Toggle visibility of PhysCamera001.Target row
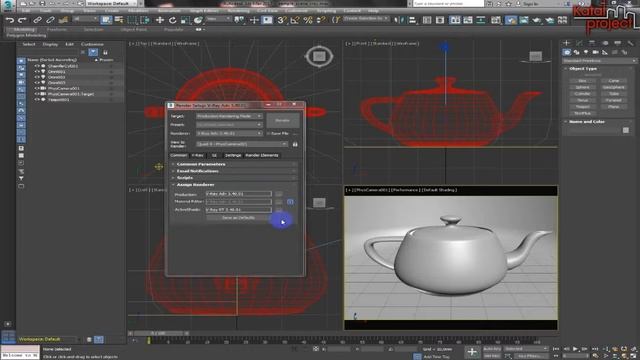Viewport: 640px width, 360px height. (37, 94)
